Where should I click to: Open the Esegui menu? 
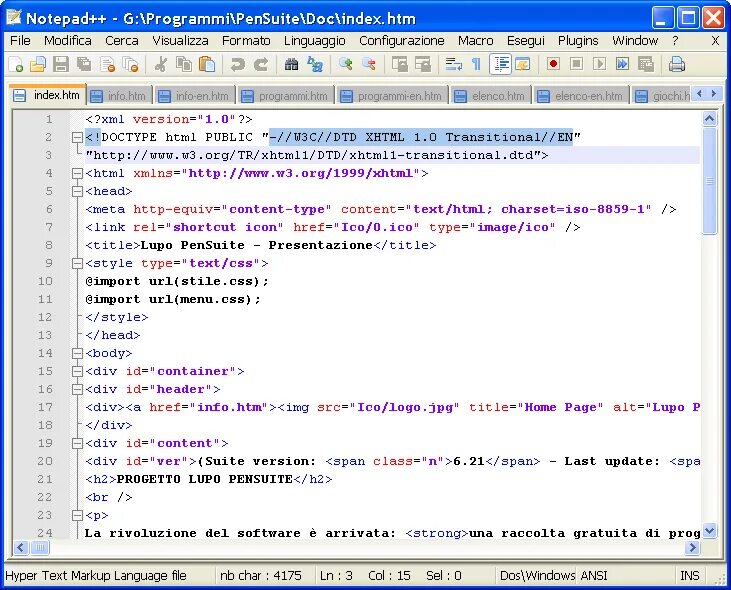pos(525,41)
